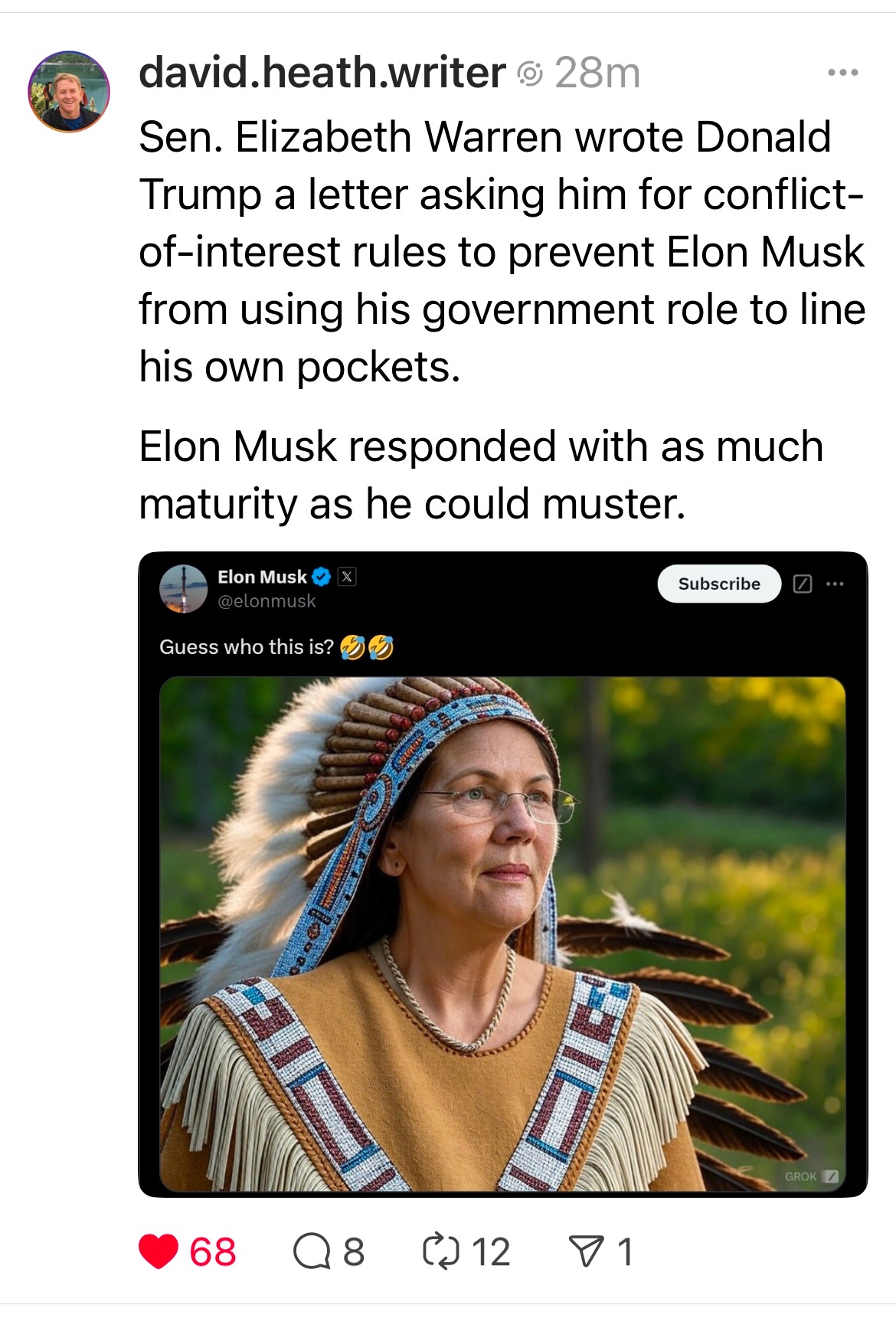Screen dimensions: 896x1328
Task: Tap the fediverse icon beside the username
Action: 530,74
